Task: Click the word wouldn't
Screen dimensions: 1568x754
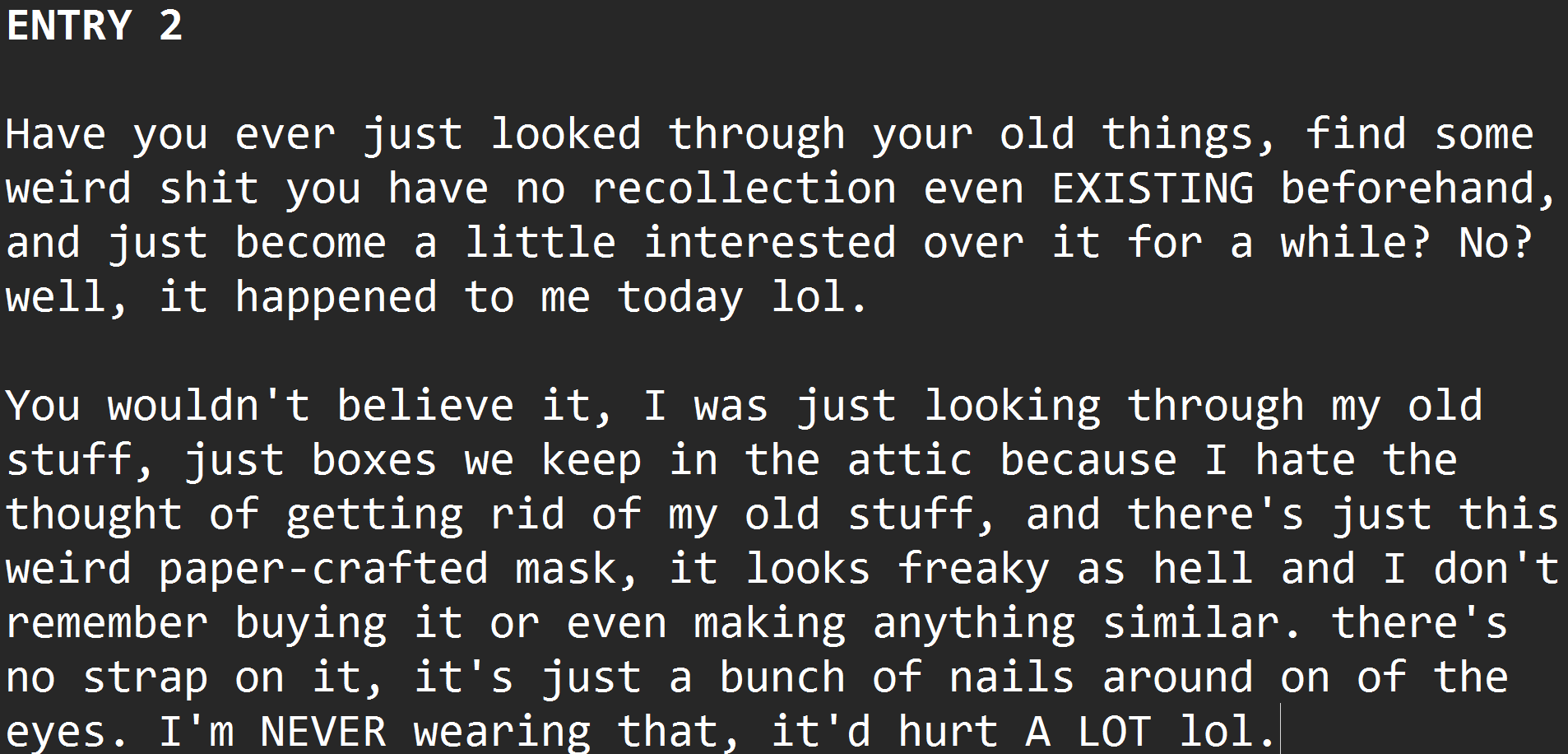Action: pos(208,406)
